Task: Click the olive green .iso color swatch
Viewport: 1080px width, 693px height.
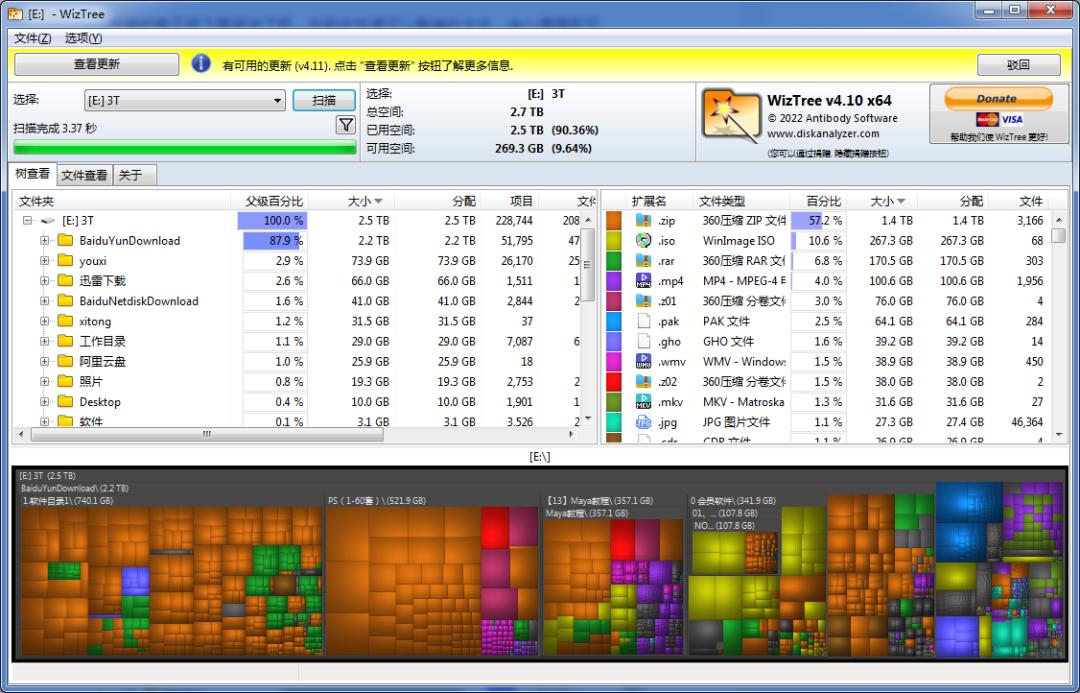Action: click(613, 240)
